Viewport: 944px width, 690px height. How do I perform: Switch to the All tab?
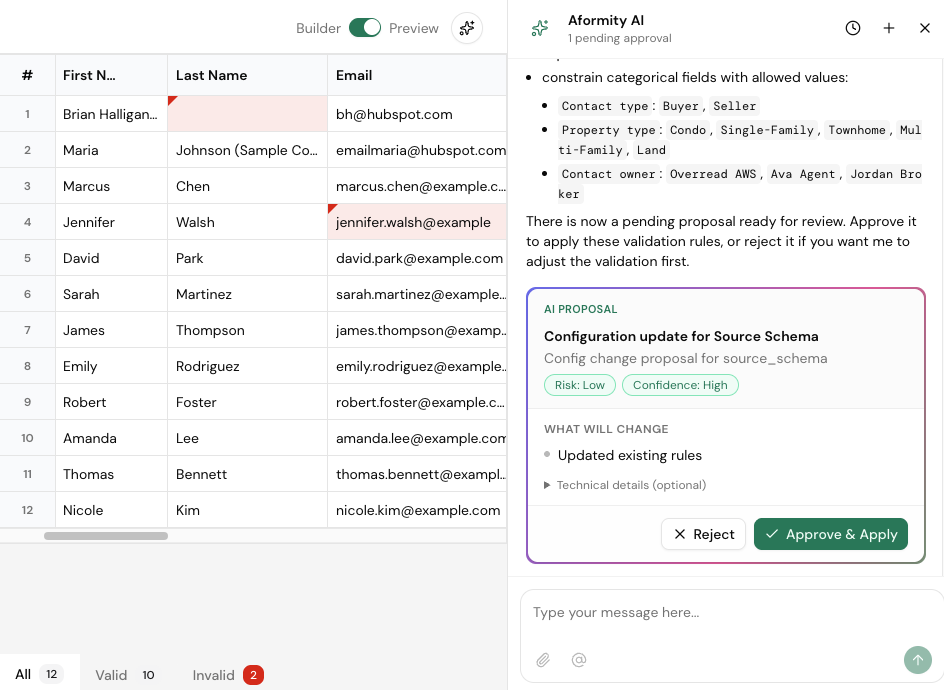[x=40, y=674]
